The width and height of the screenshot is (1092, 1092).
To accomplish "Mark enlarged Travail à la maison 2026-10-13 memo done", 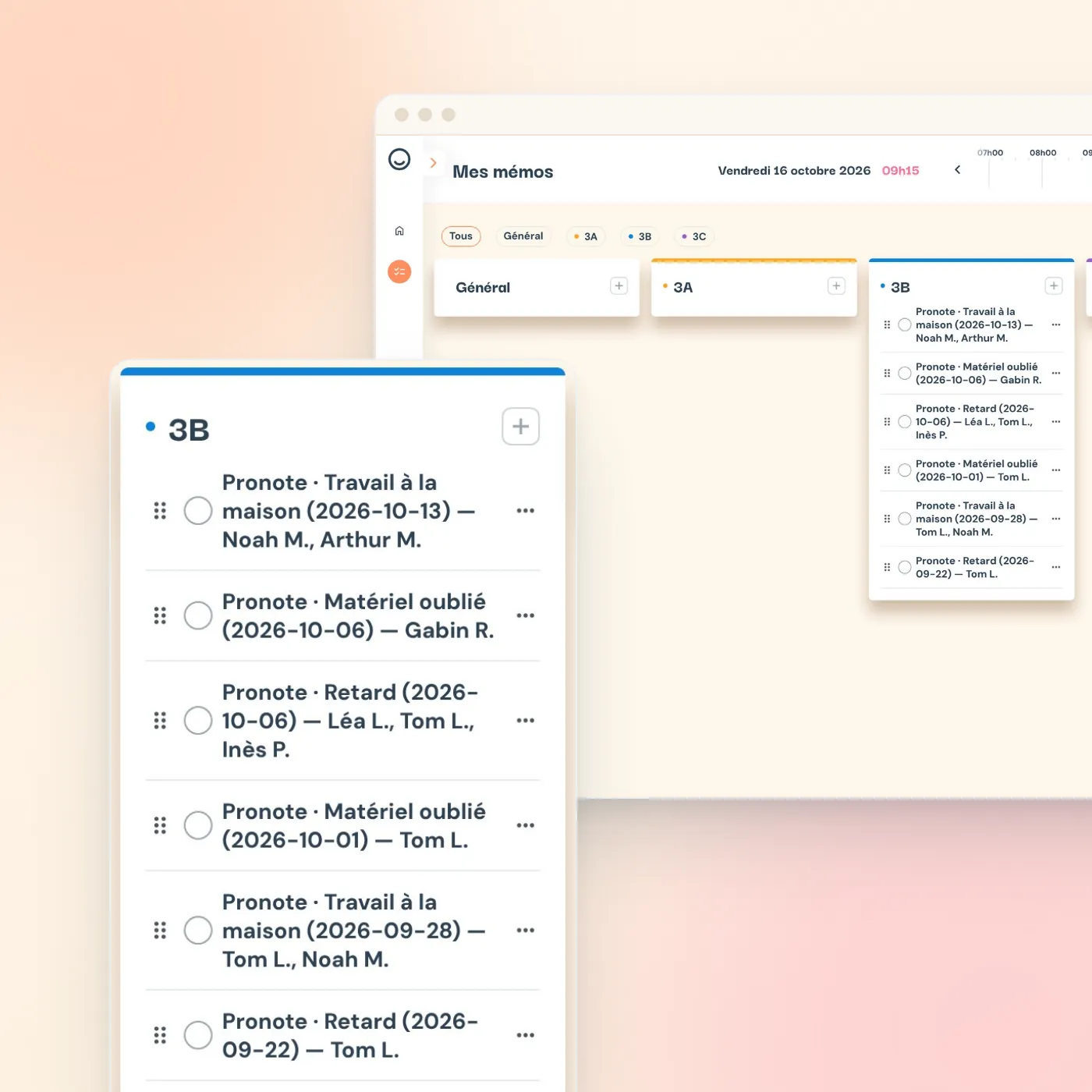I will (198, 511).
